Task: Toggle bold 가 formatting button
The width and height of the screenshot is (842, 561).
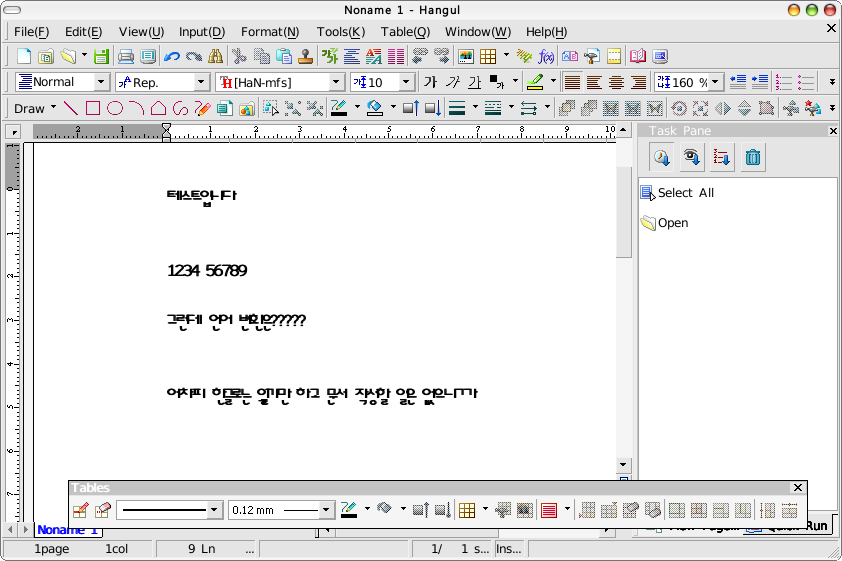Action: [x=430, y=82]
